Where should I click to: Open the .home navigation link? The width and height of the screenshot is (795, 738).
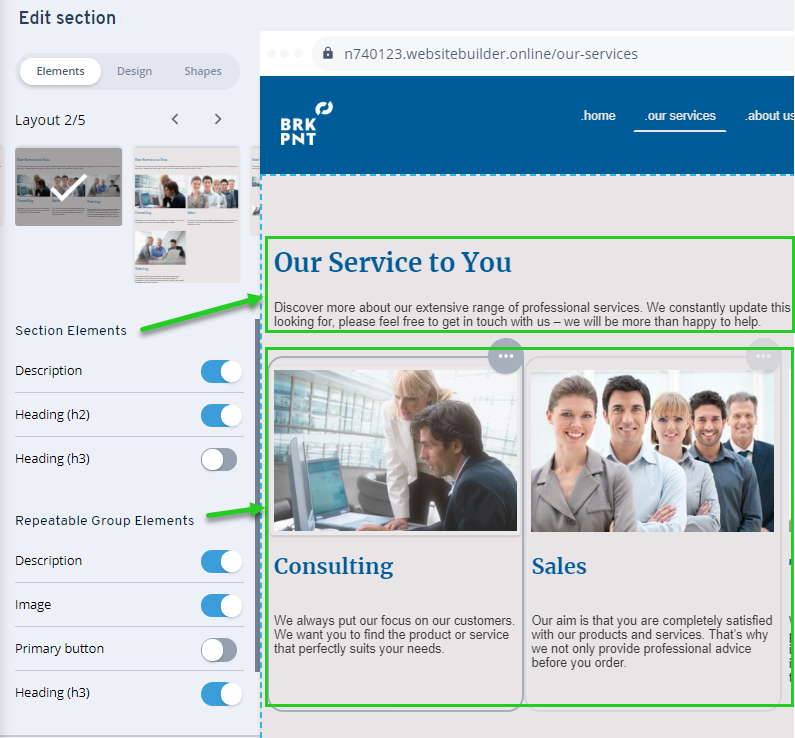[598, 116]
